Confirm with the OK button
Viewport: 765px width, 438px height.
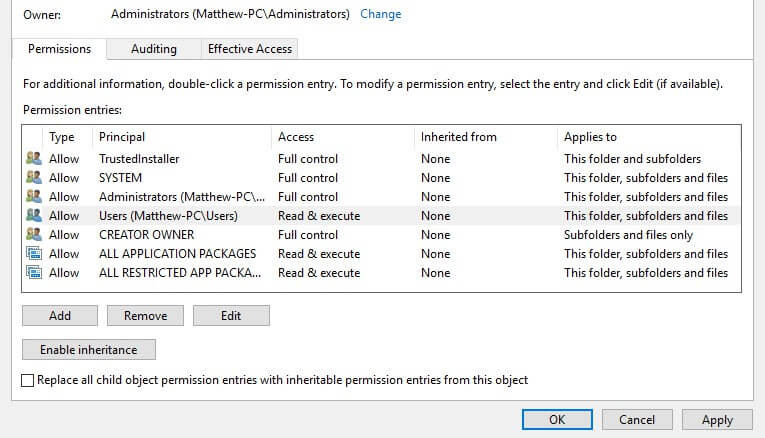click(557, 419)
